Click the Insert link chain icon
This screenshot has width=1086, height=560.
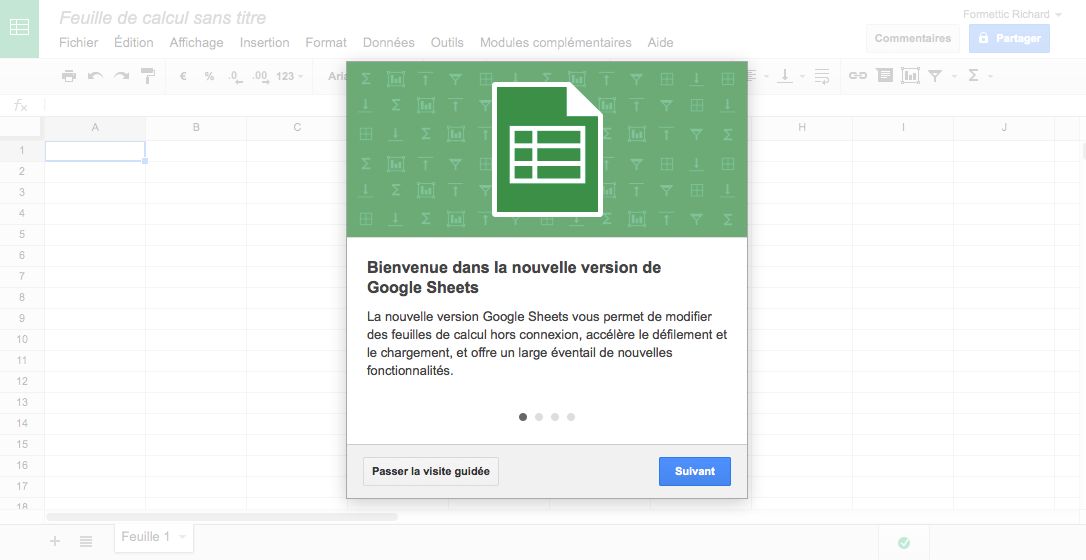(x=858, y=76)
